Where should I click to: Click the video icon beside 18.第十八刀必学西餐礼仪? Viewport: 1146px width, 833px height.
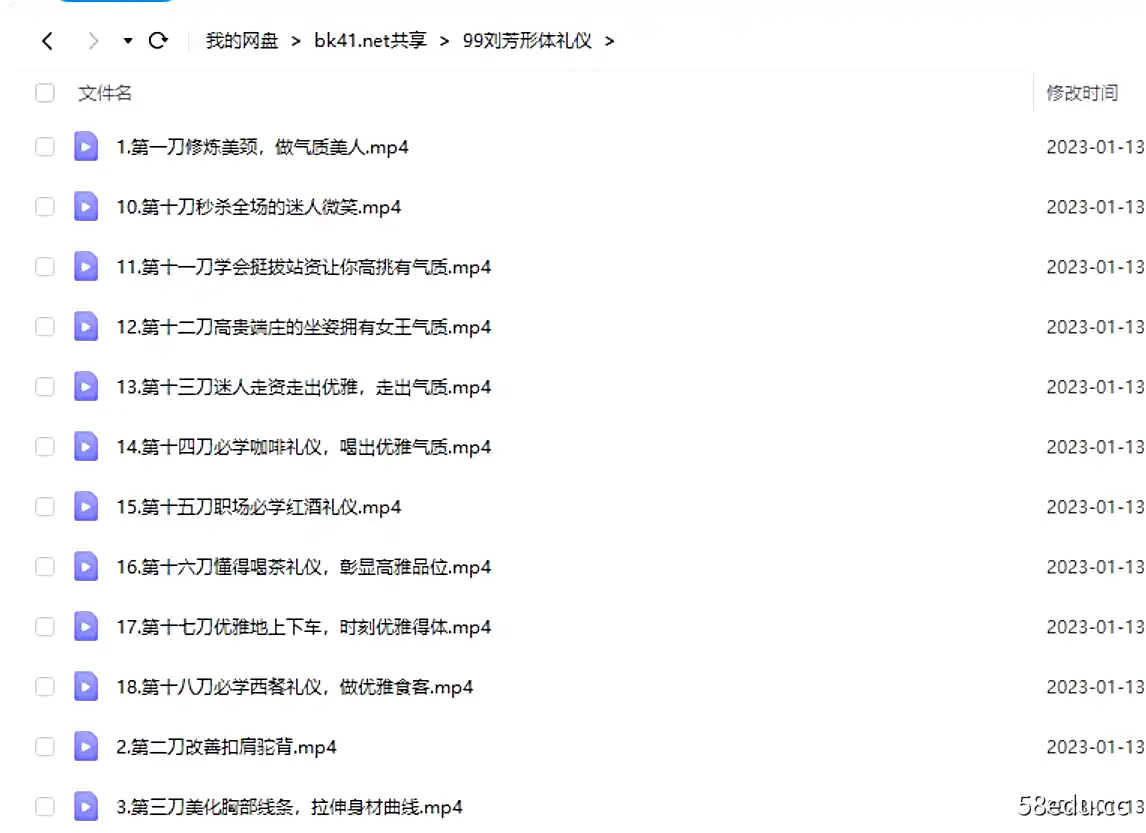pyautogui.click(x=85, y=687)
